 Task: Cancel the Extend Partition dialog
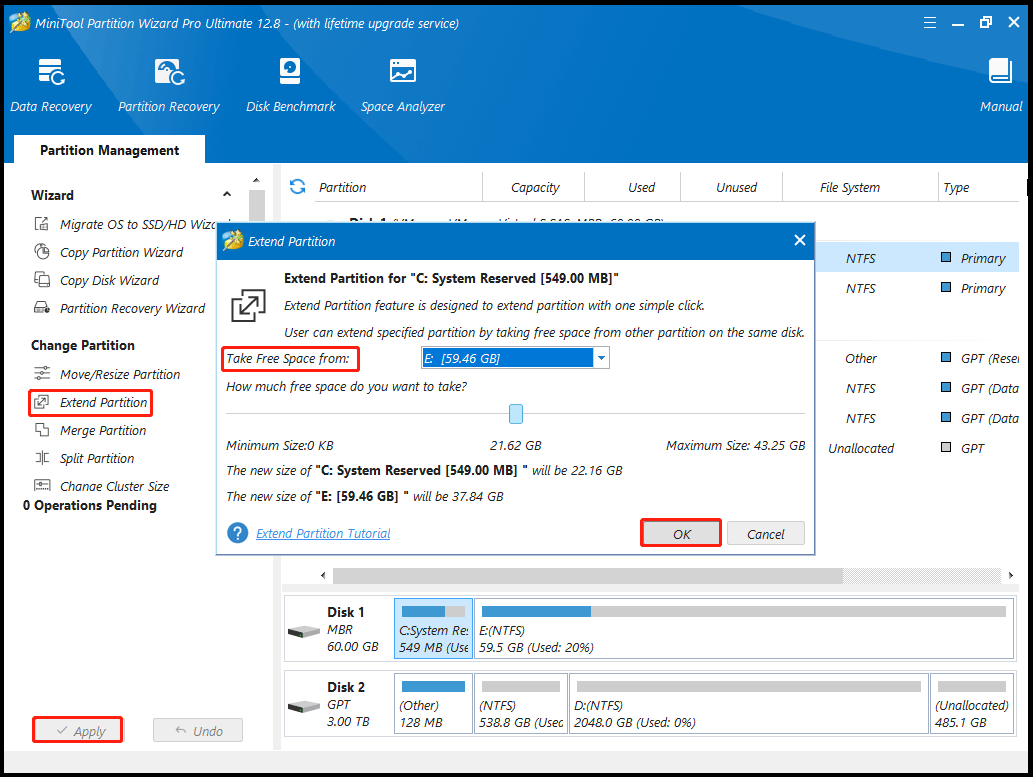point(765,534)
